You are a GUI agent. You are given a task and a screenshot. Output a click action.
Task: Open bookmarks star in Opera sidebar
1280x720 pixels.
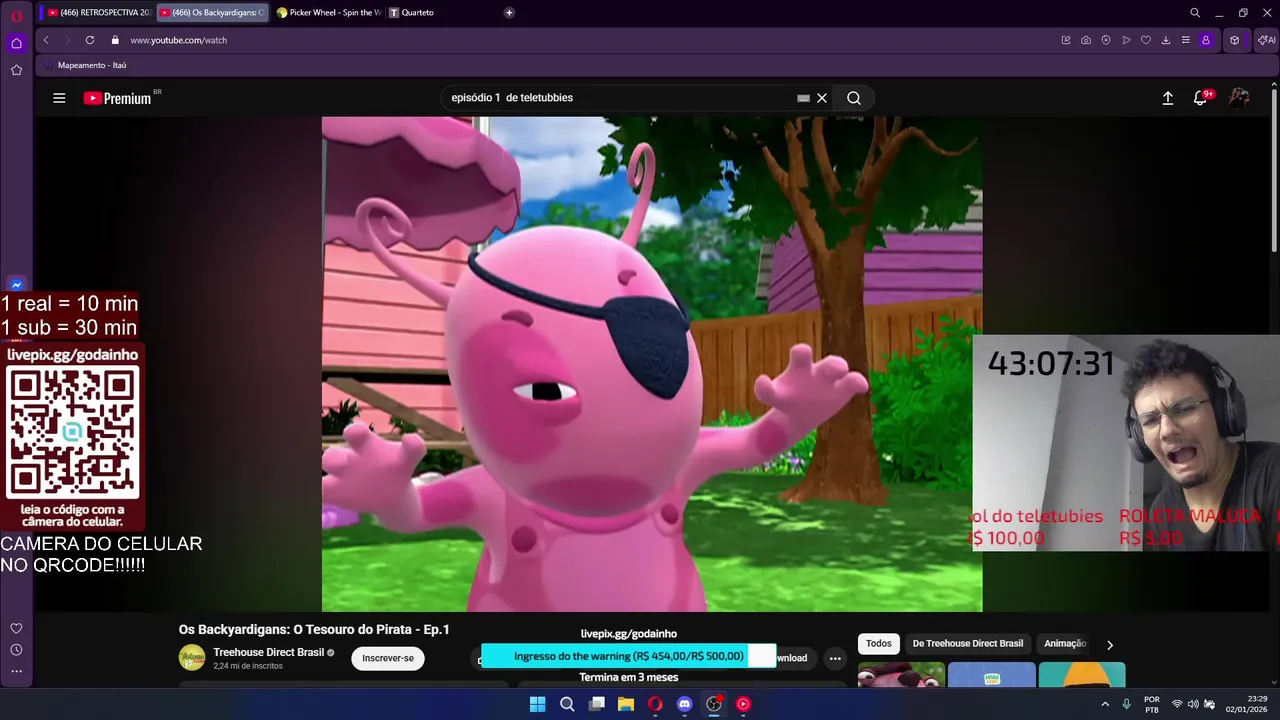(x=16, y=70)
